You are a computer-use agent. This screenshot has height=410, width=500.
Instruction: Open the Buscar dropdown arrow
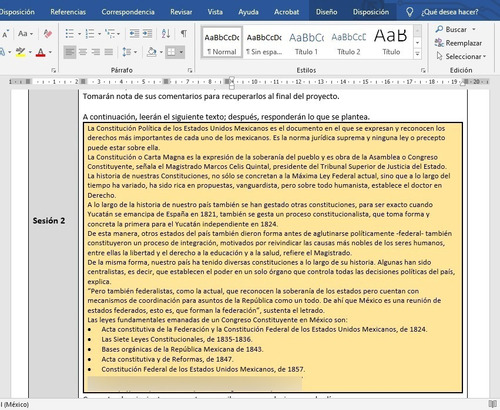pyautogui.click(x=474, y=29)
